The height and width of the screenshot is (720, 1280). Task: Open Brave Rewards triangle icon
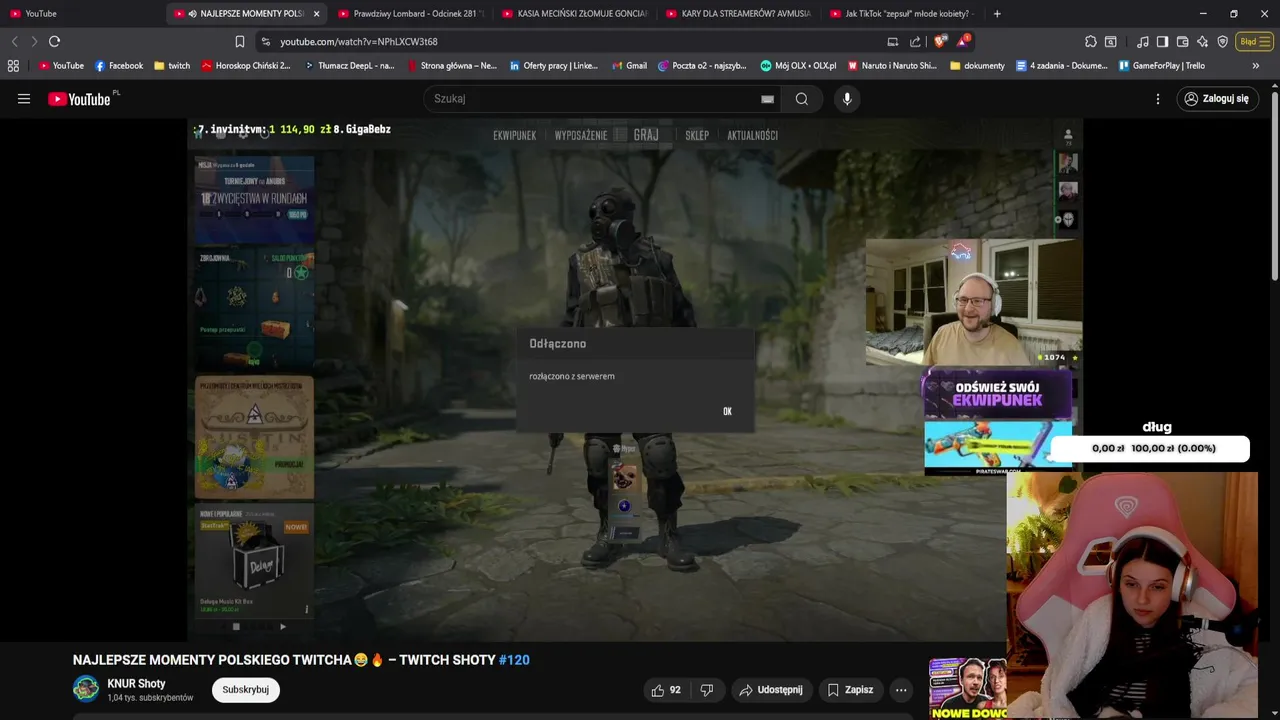(962, 41)
